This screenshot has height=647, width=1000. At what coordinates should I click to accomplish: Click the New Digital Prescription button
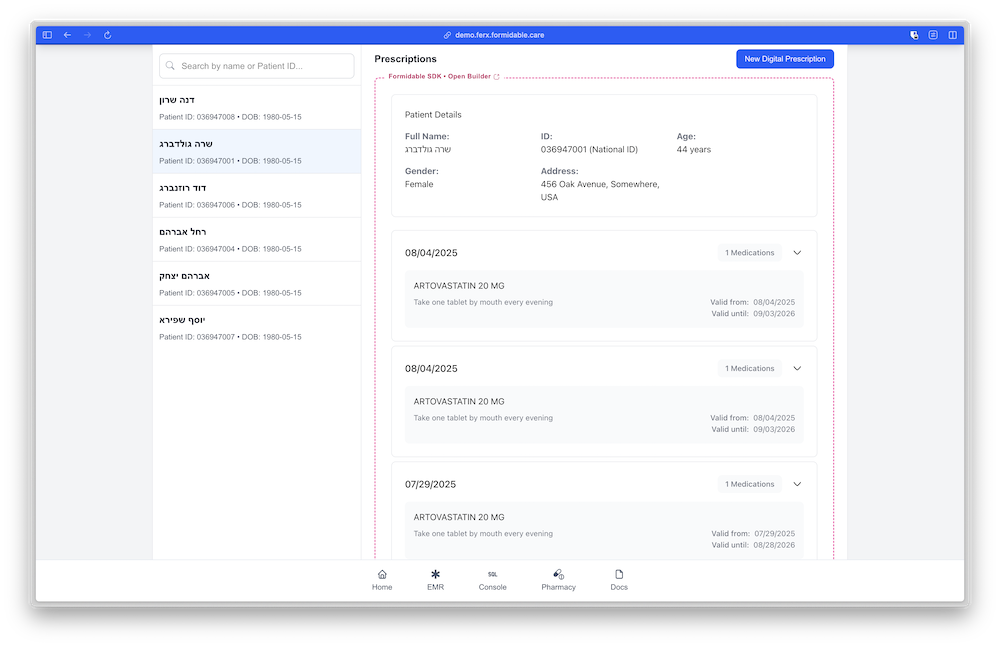coord(784,58)
